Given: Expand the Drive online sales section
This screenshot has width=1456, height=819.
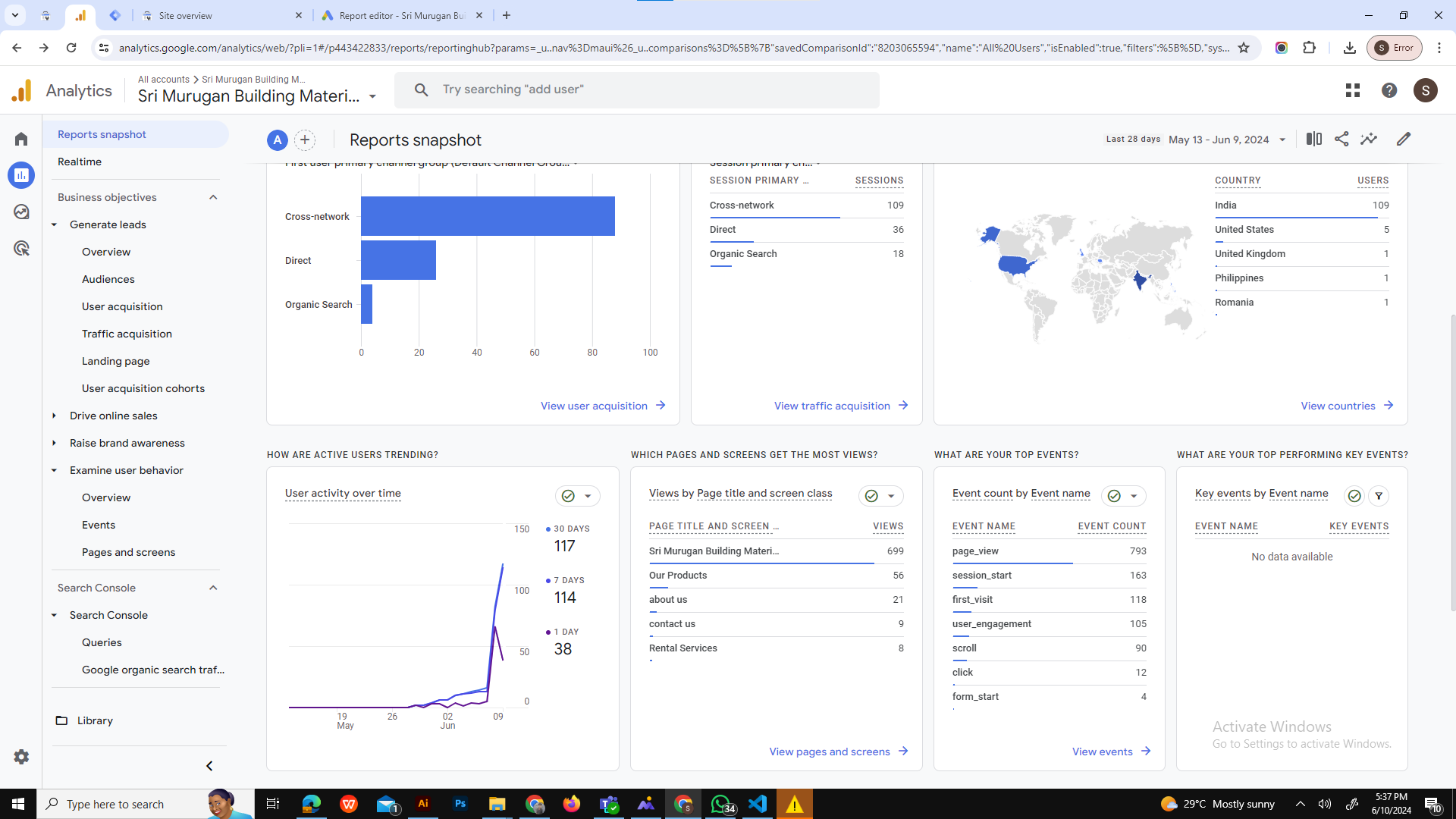Looking at the screenshot, I should tap(54, 416).
